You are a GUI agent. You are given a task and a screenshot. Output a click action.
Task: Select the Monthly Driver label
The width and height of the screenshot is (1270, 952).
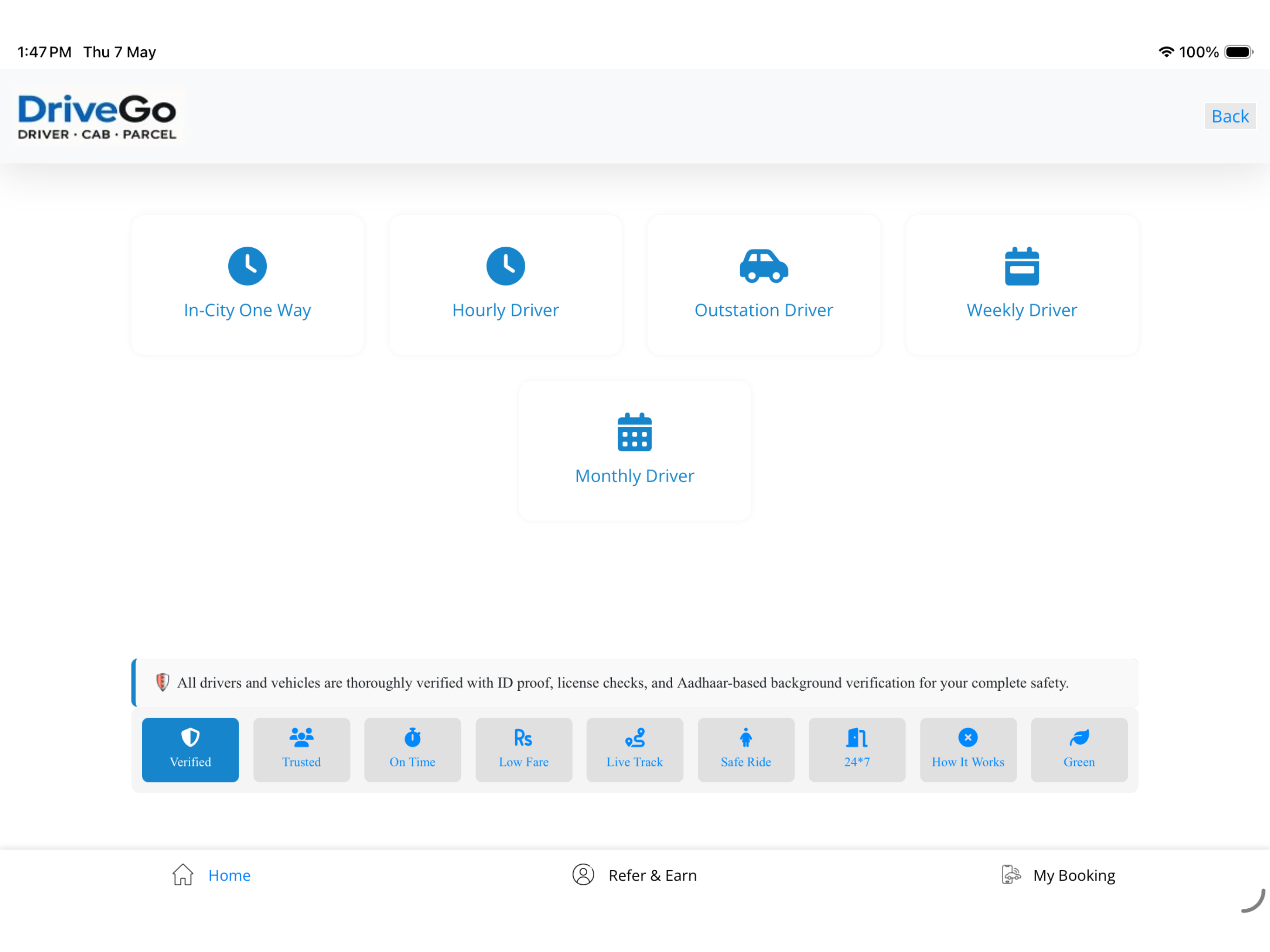(635, 476)
